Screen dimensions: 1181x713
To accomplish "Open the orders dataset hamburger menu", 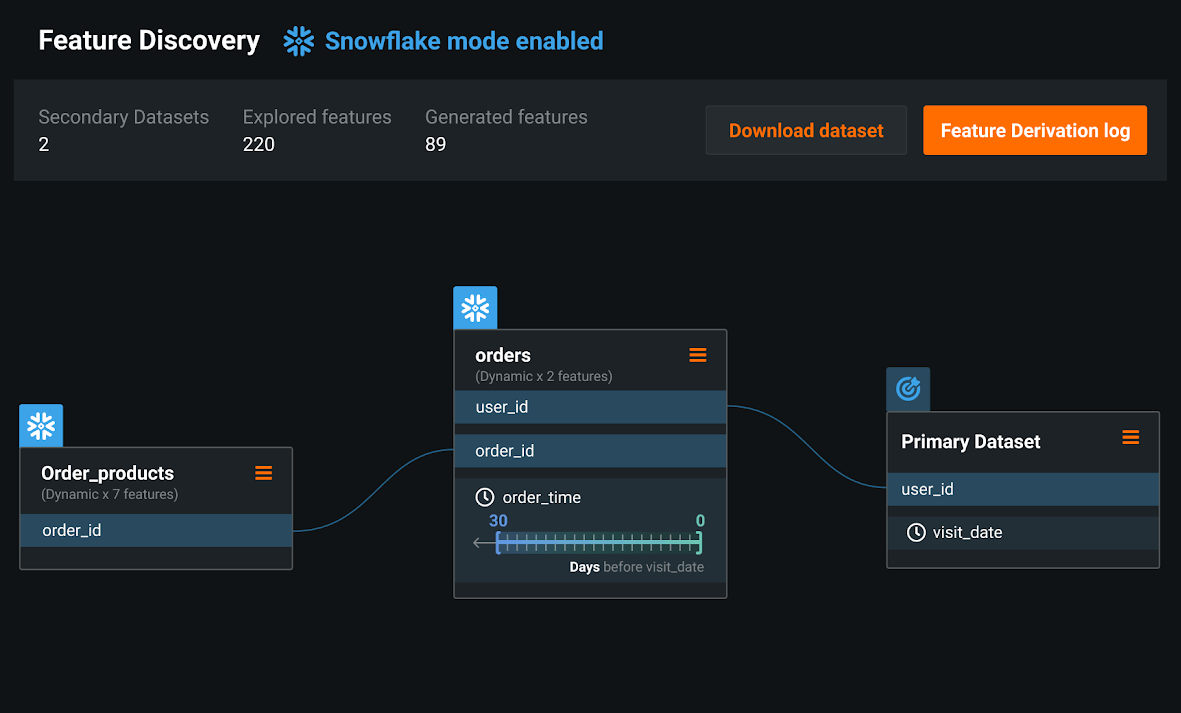I will click(x=698, y=355).
